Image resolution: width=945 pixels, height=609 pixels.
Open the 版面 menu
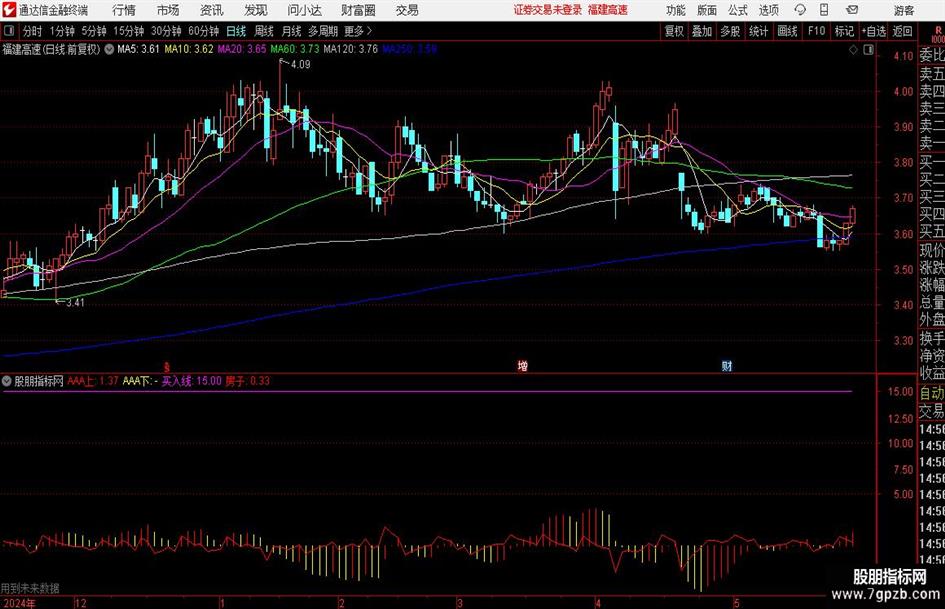[x=707, y=10]
